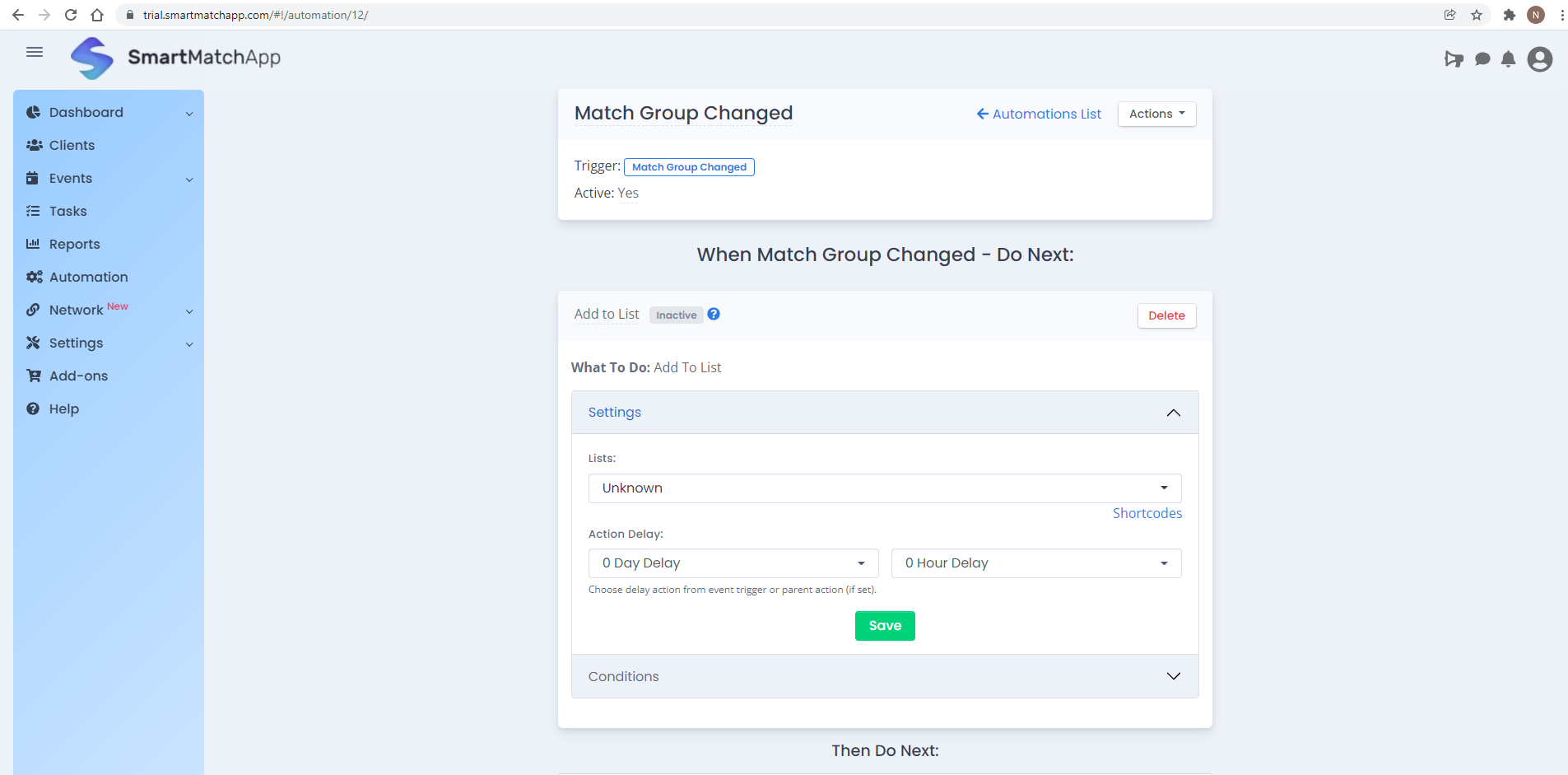Open the Lists dropdown showing Unknown
1568x775 pixels.
[884, 488]
